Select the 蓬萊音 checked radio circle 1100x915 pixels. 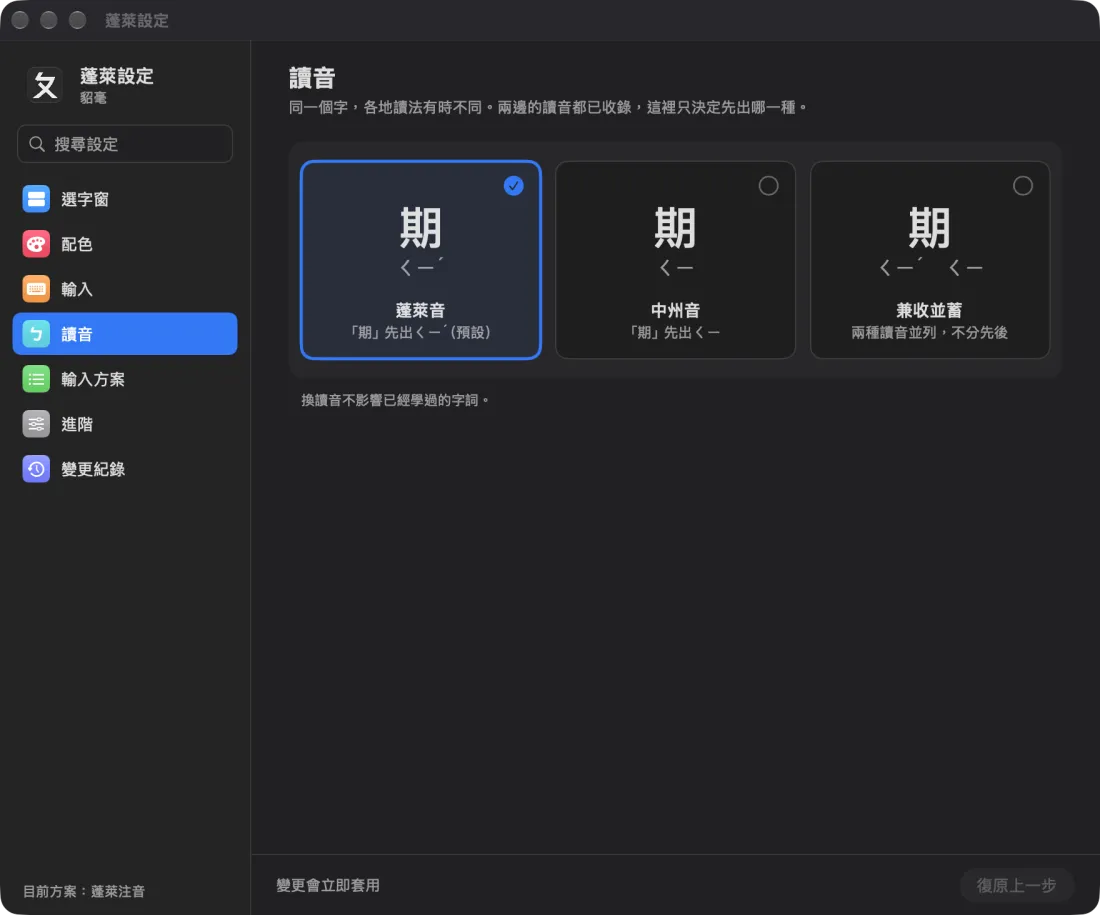(514, 186)
